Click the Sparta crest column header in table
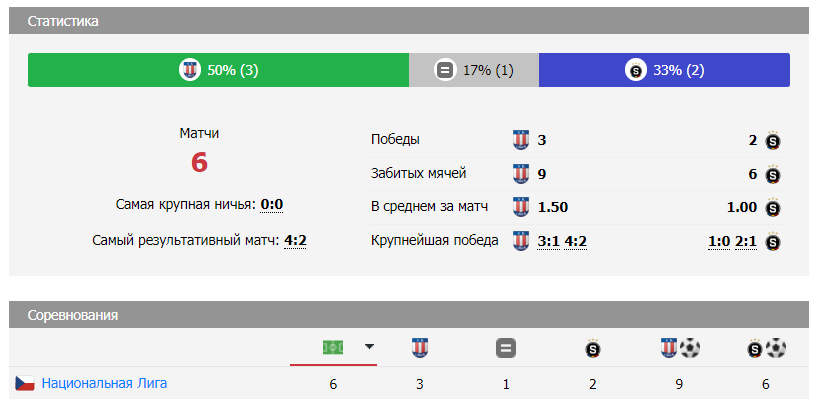The image size is (816, 409). 592,349
